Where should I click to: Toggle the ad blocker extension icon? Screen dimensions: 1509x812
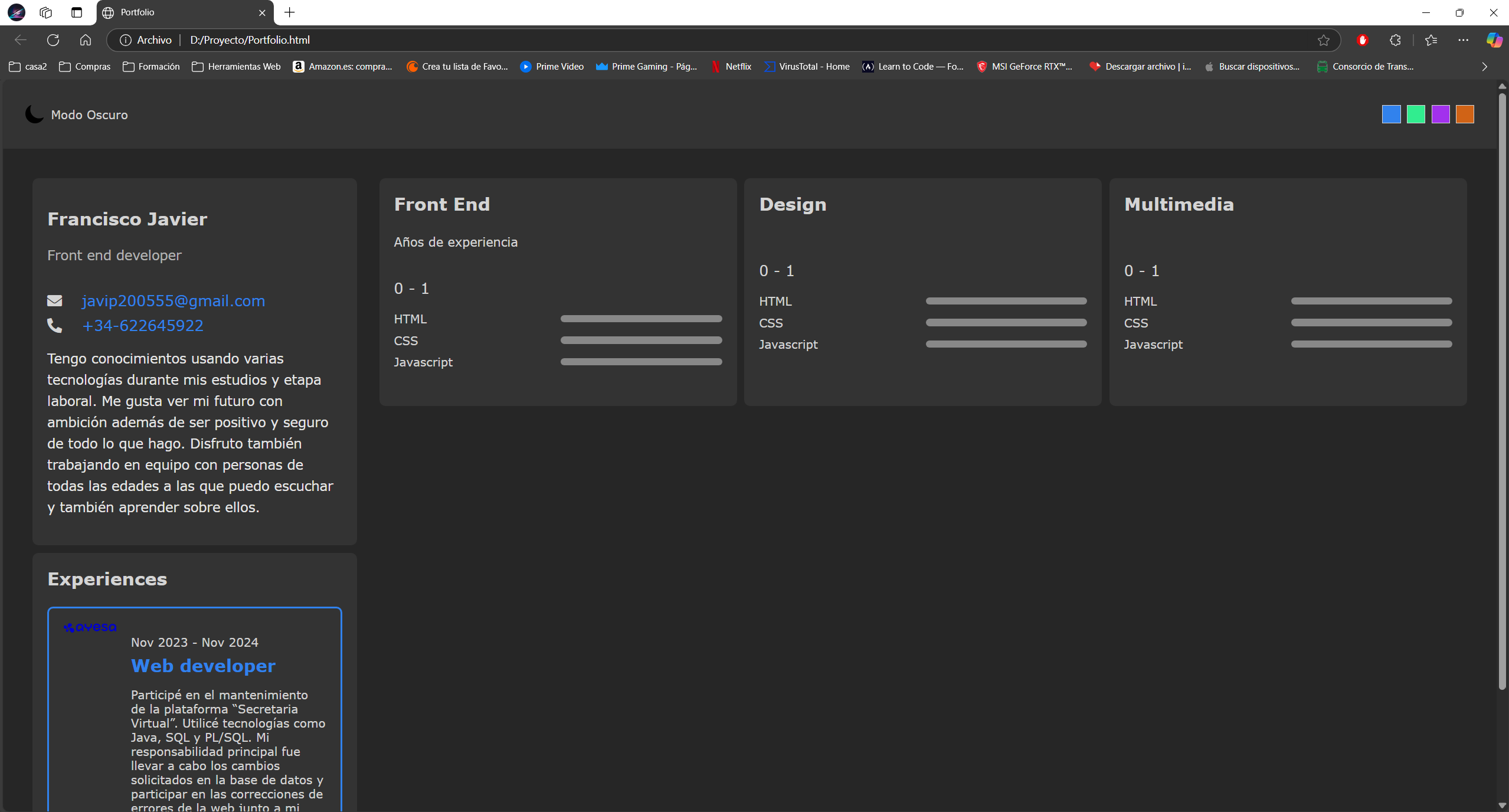(x=1363, y=40)
